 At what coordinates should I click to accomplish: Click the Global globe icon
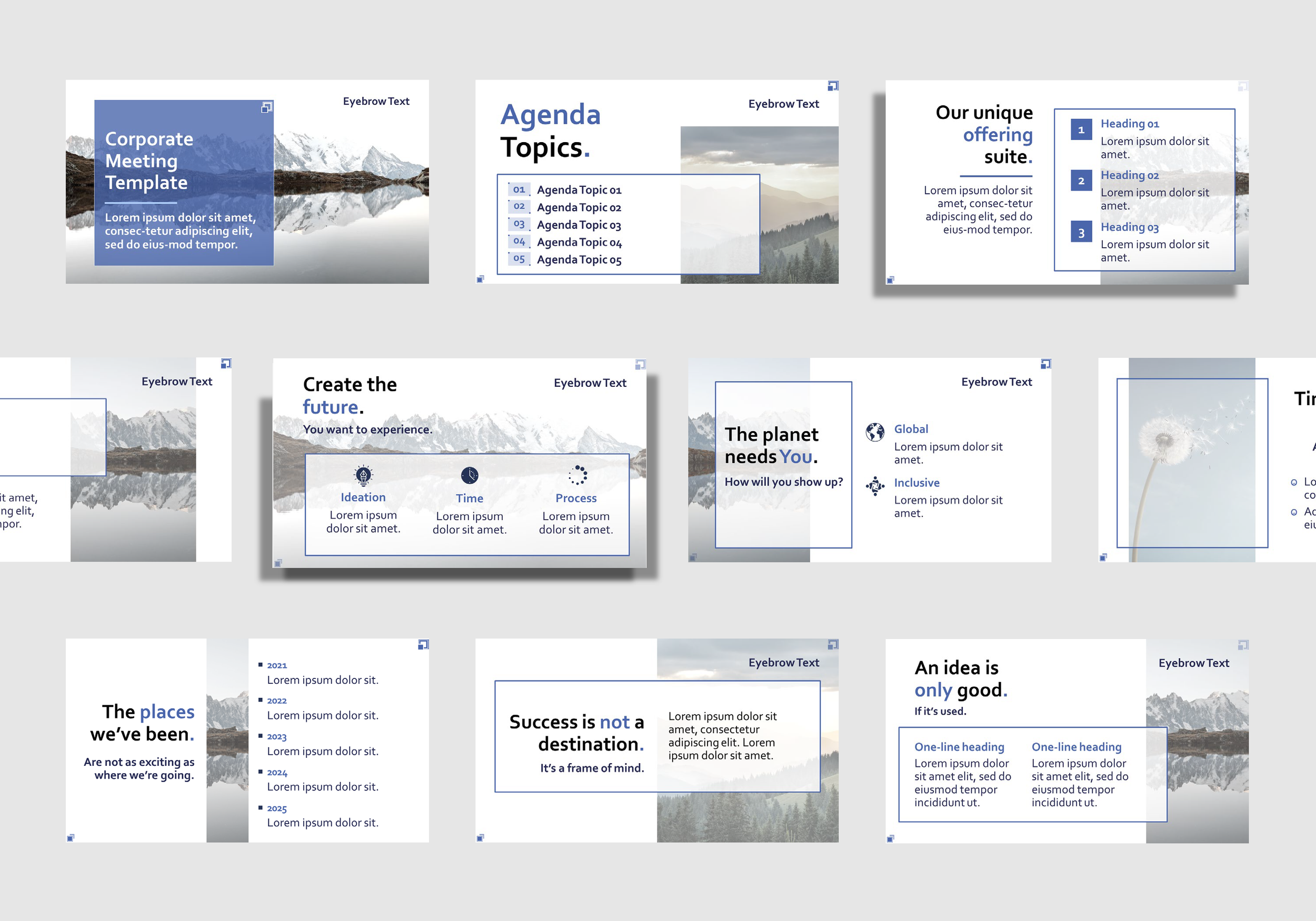click(x=875, y=432)
